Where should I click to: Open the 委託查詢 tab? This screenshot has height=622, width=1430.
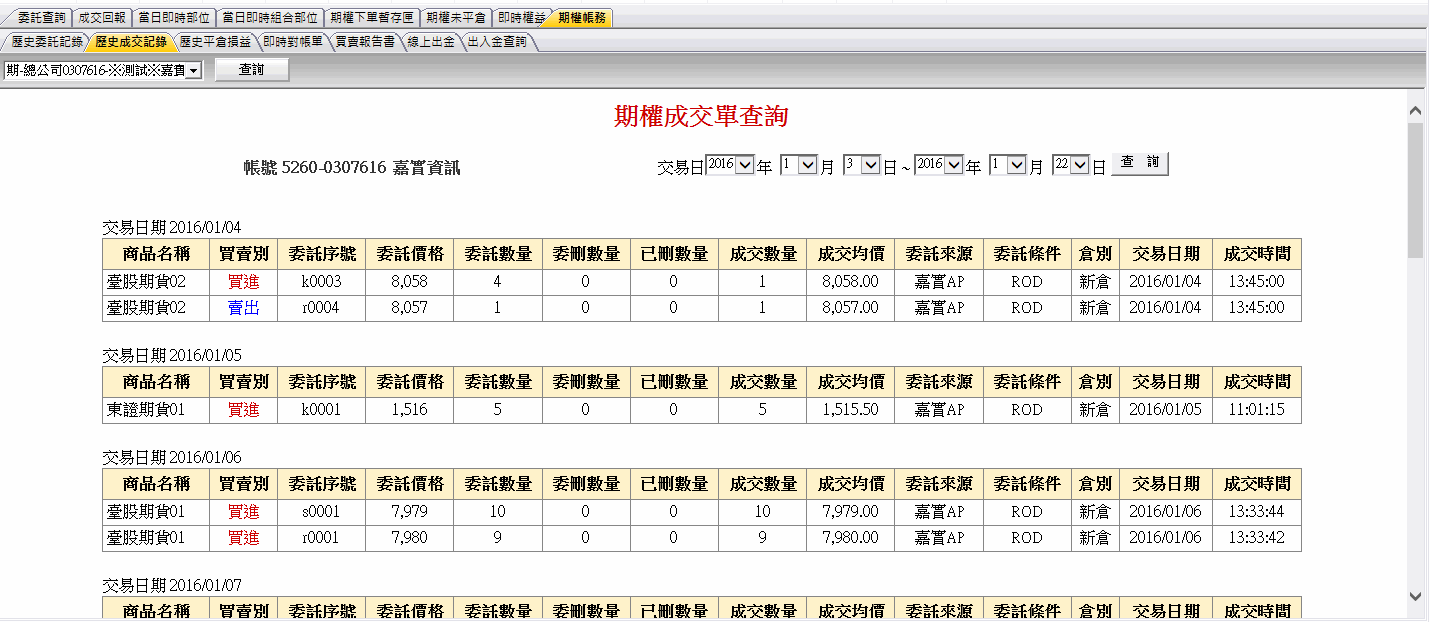click(x=41, y=18)
